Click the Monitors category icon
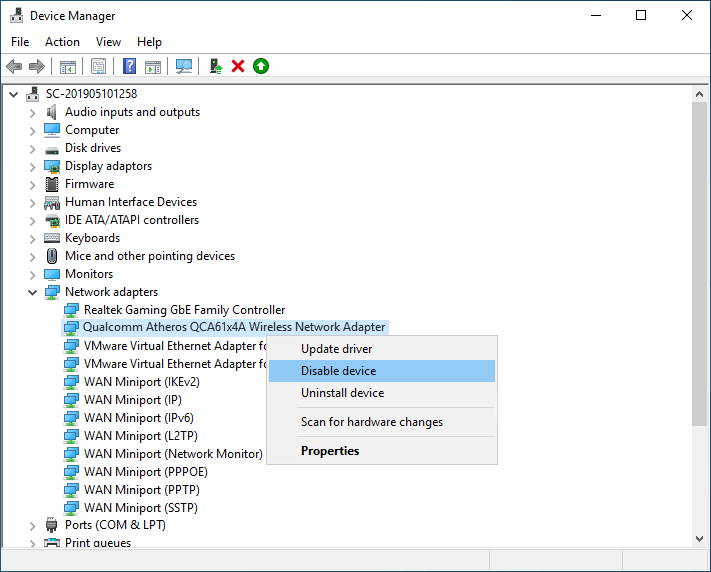This screenshot has width=711, height=572. coord(52,274)
